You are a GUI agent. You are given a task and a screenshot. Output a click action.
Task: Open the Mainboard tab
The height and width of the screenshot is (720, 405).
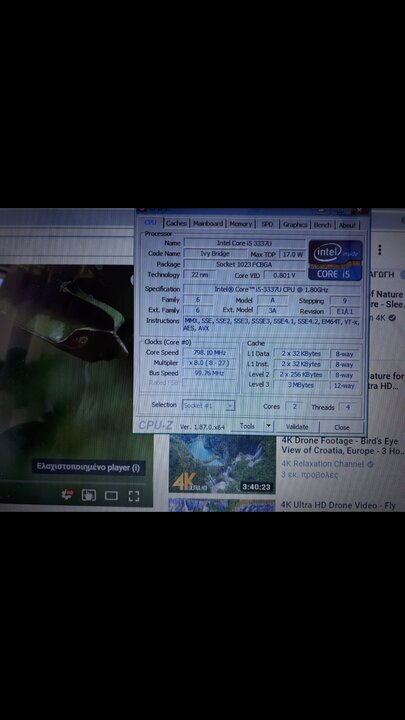[x=208, y=224]
